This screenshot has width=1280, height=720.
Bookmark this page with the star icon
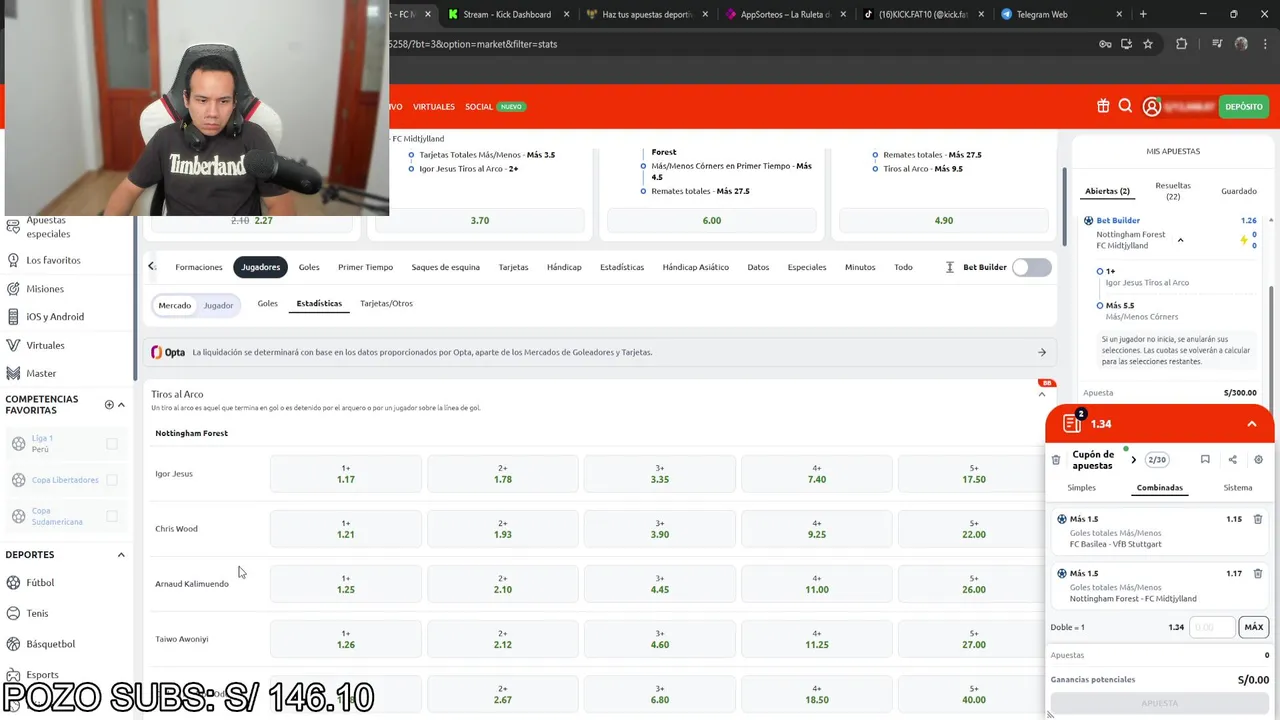1148,44
